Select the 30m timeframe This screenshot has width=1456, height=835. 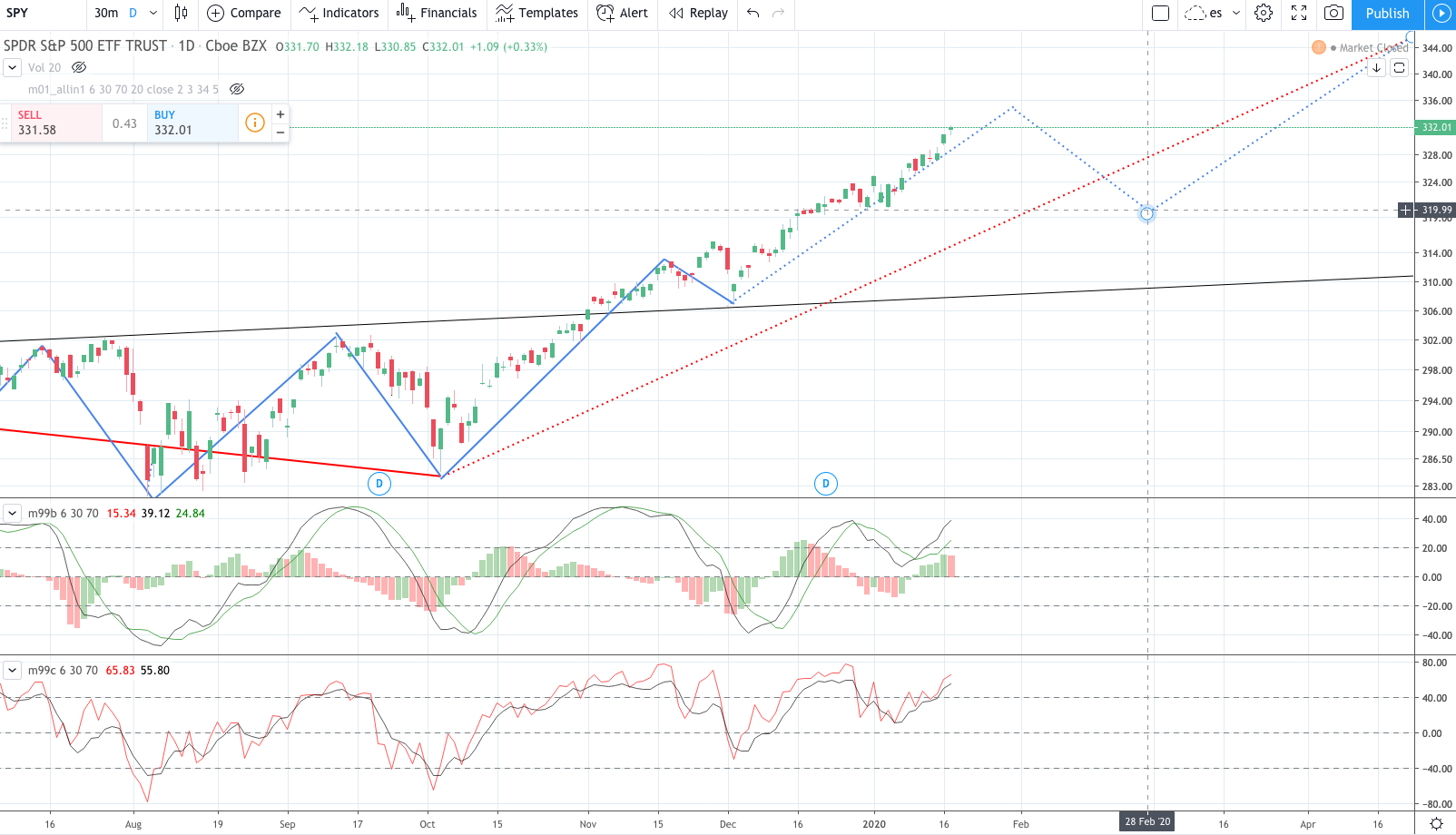(x=106, y=13)
